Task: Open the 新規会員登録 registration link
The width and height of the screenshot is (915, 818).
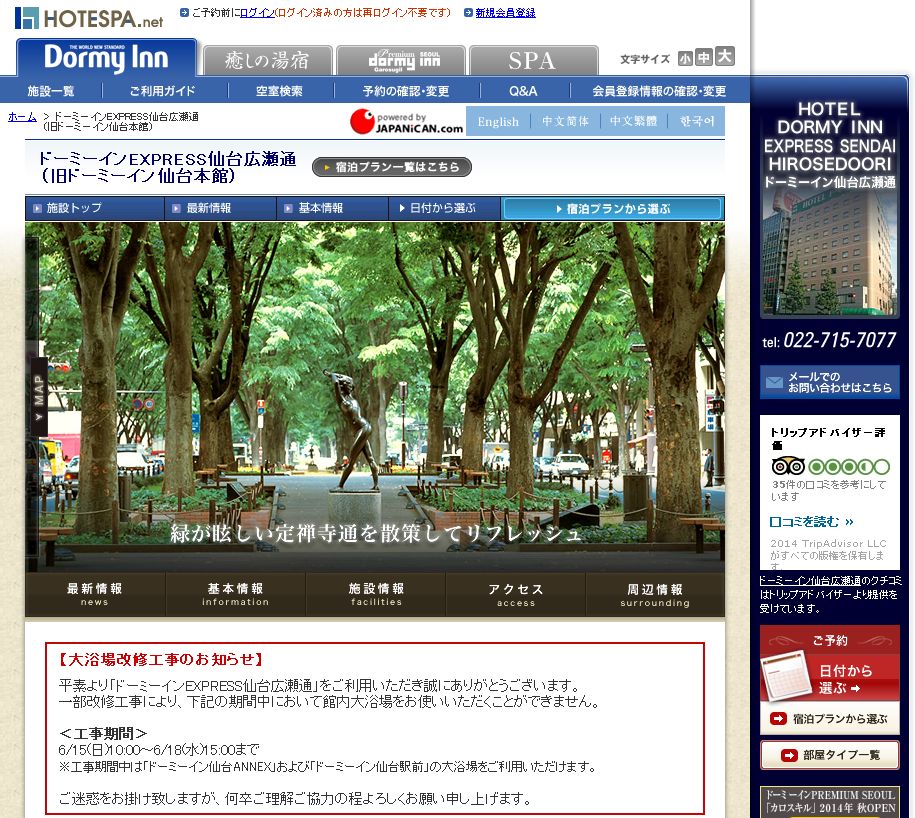Action: coord(505,13)
